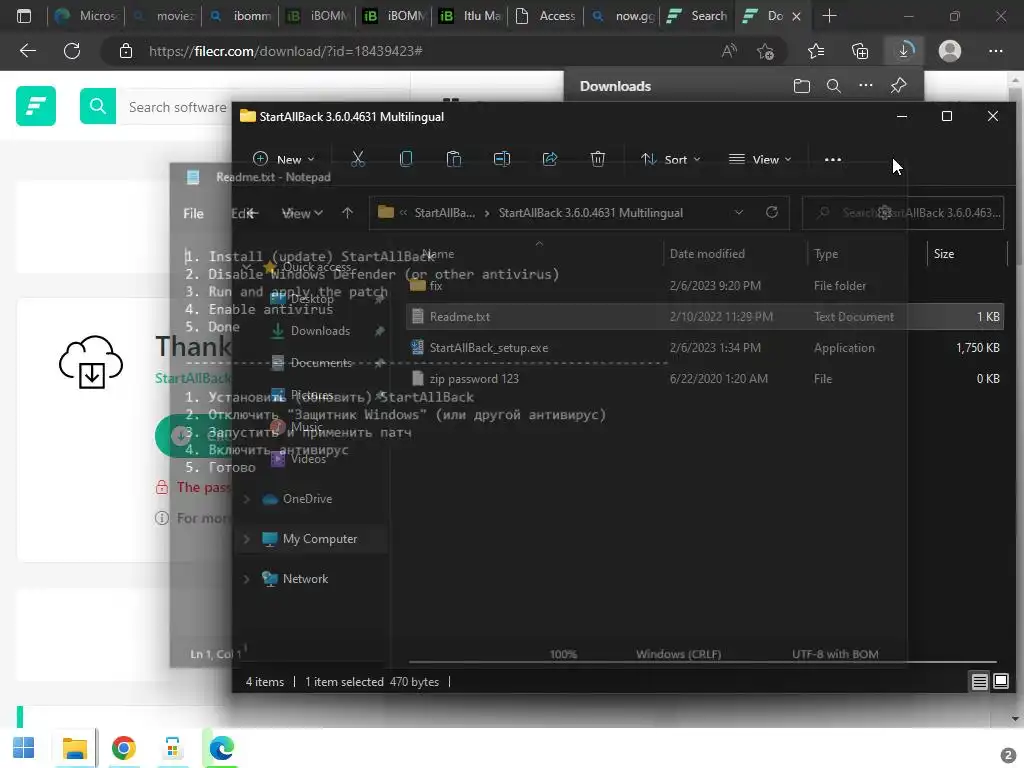Viewport: 1024px width, 768px height.
Task: Open Microsoft Store from taskbar
Action: tap(172, 748)
